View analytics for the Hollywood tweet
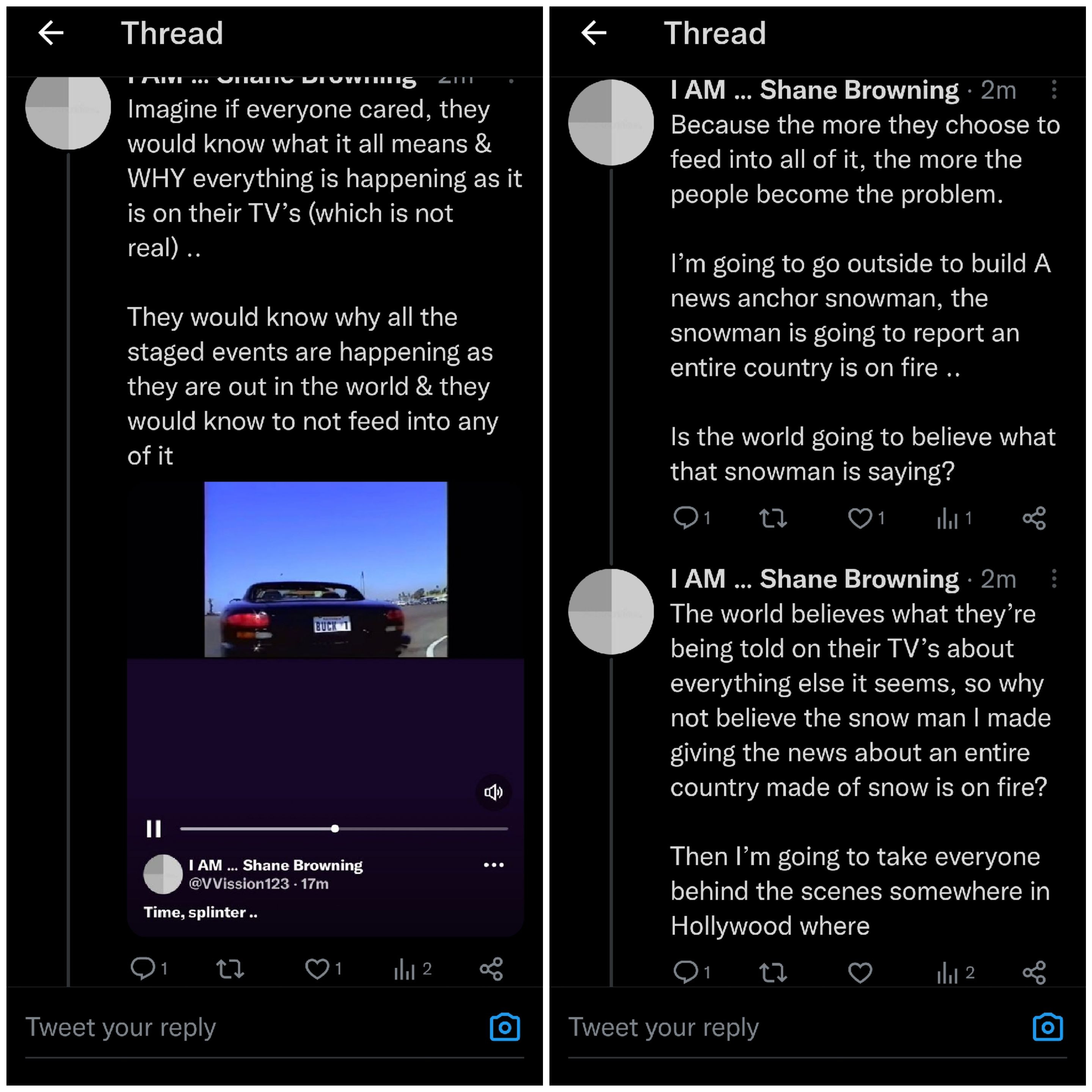 pos(948,973)
